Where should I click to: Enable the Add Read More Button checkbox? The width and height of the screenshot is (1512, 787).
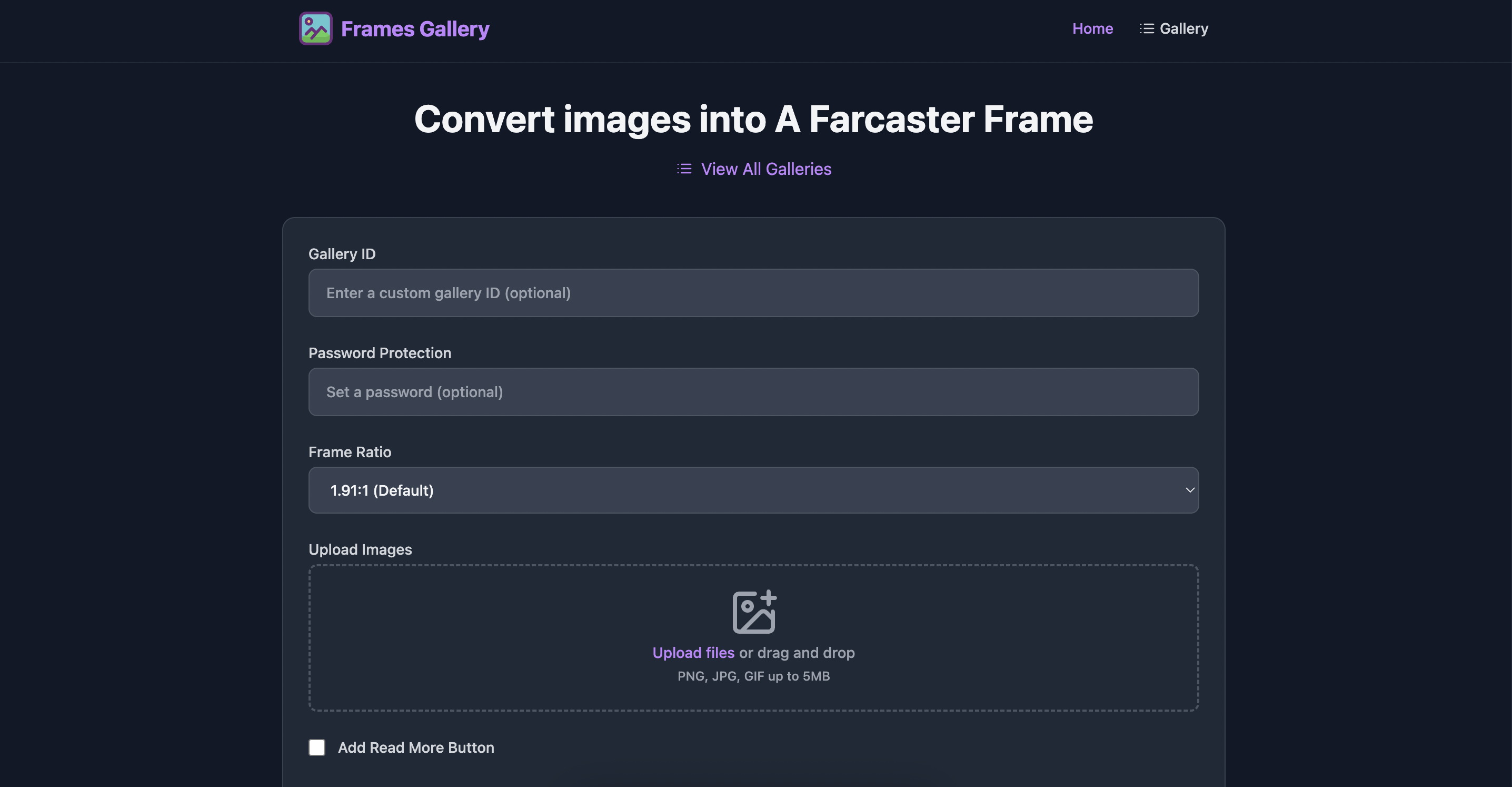(317, 747)
